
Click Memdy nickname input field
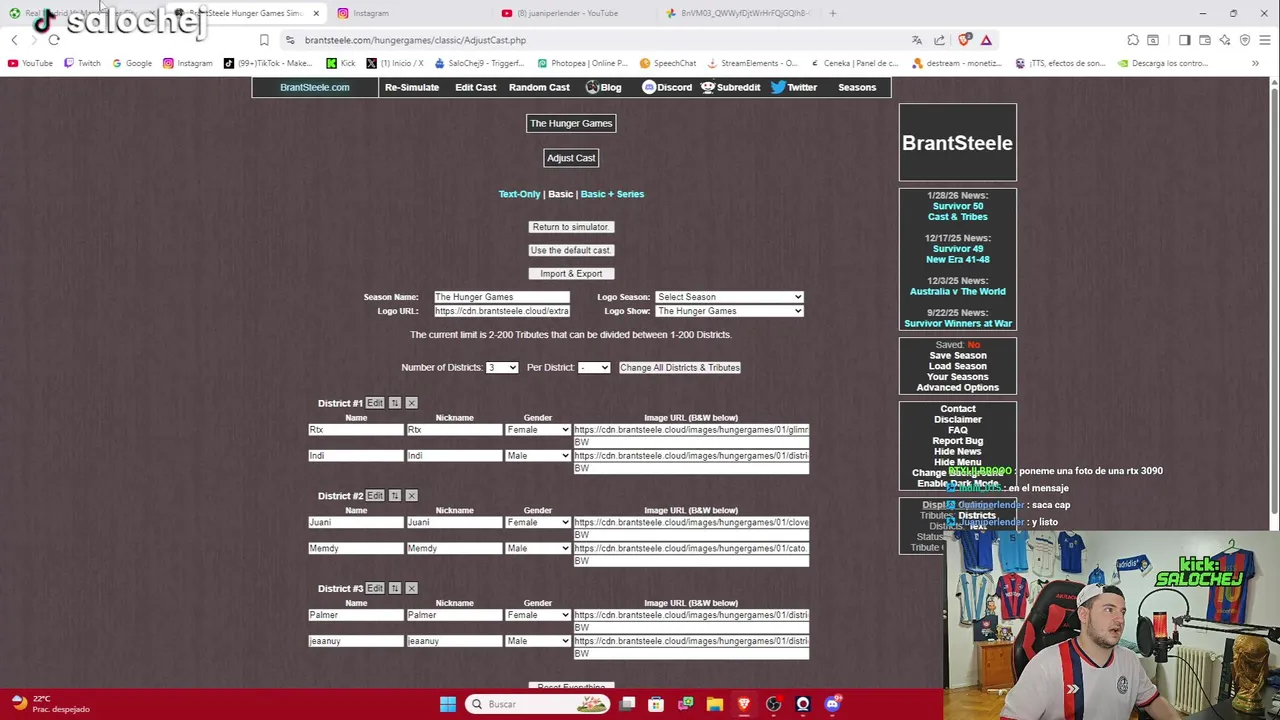pos(454,549)
